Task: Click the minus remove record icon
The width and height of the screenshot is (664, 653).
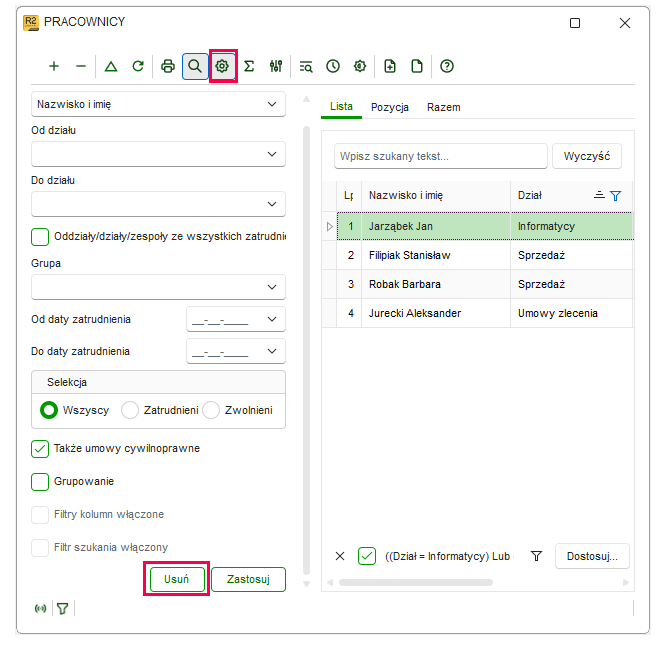Action: [x=81, y=66]
